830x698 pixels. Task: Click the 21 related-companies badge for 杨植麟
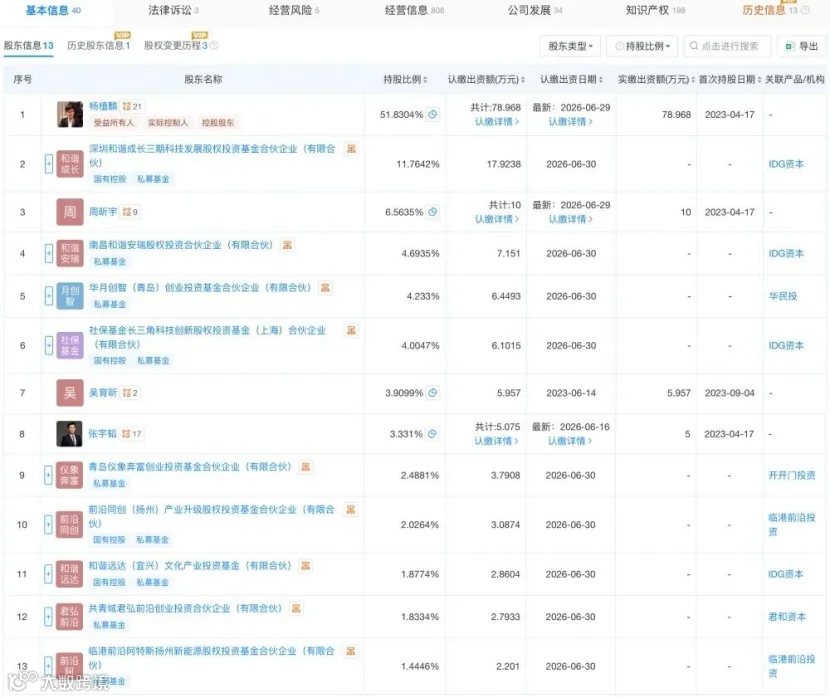132,106
